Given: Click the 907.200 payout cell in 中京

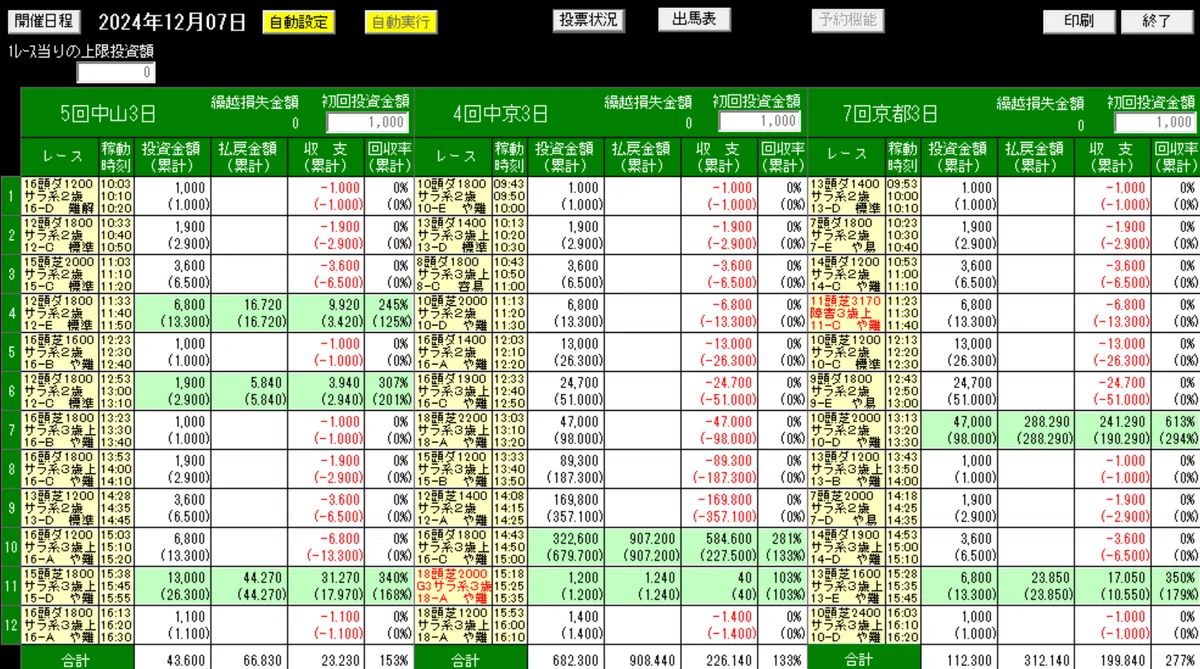Looking at the screenshot, I should tap(643, 546).
